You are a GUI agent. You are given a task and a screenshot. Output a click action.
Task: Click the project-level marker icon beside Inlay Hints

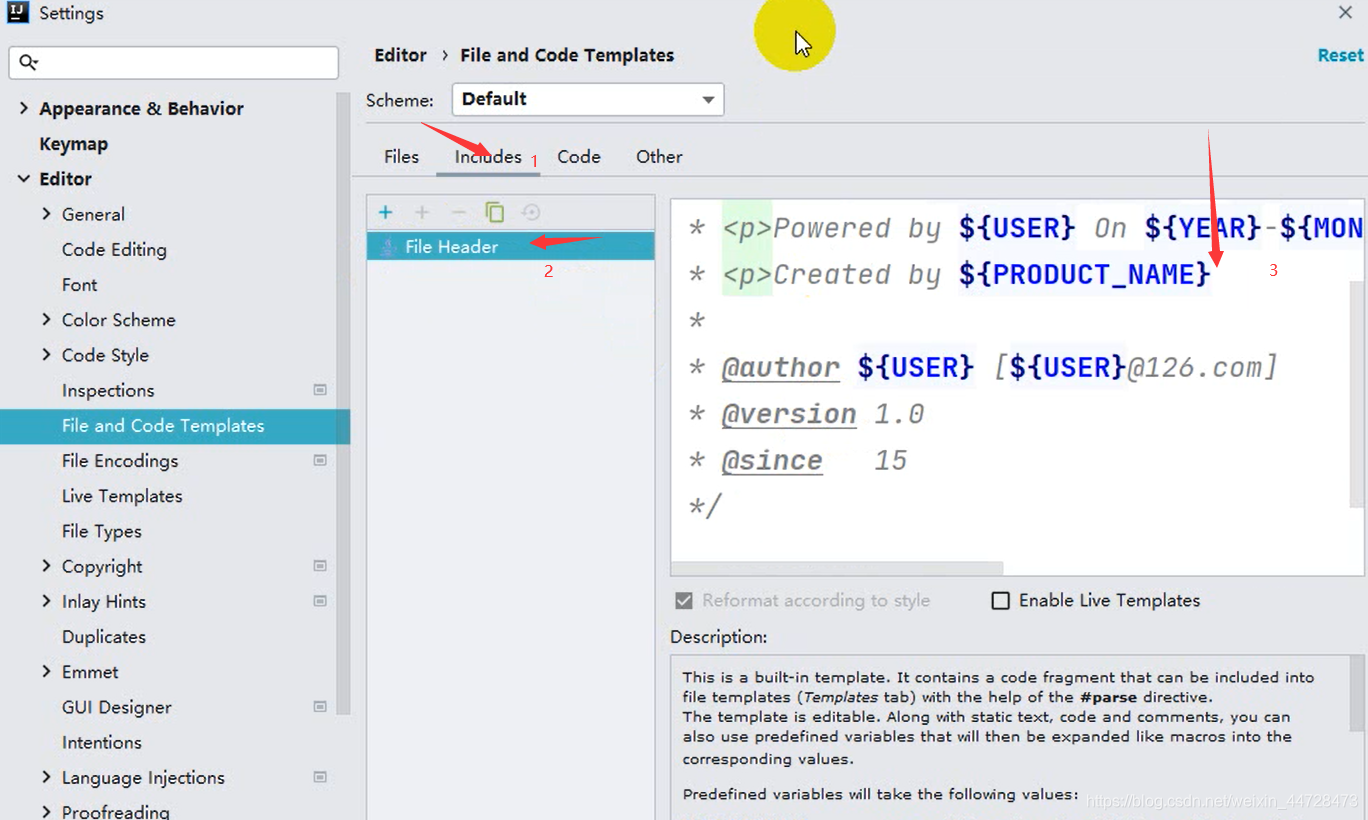pyautogui.click(x=320, y=601)
